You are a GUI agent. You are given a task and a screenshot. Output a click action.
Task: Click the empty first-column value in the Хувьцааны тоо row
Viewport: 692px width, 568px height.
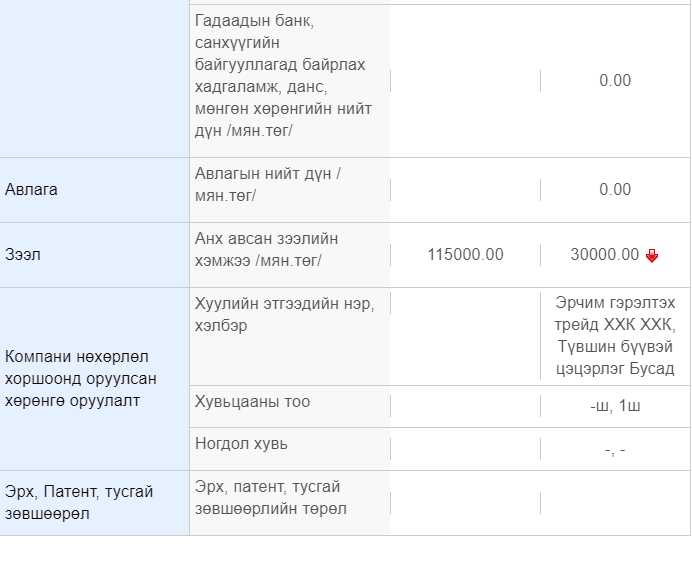465,406
